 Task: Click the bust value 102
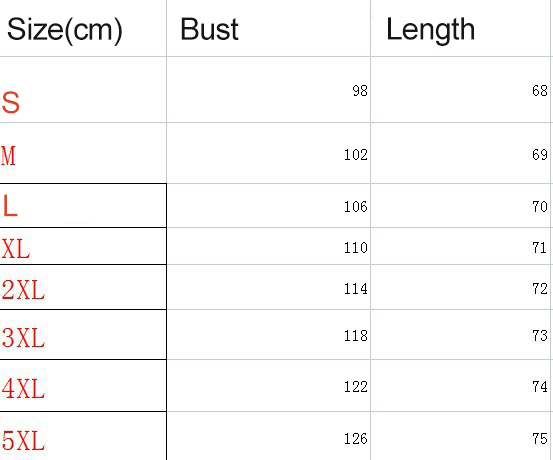(356, 155)
